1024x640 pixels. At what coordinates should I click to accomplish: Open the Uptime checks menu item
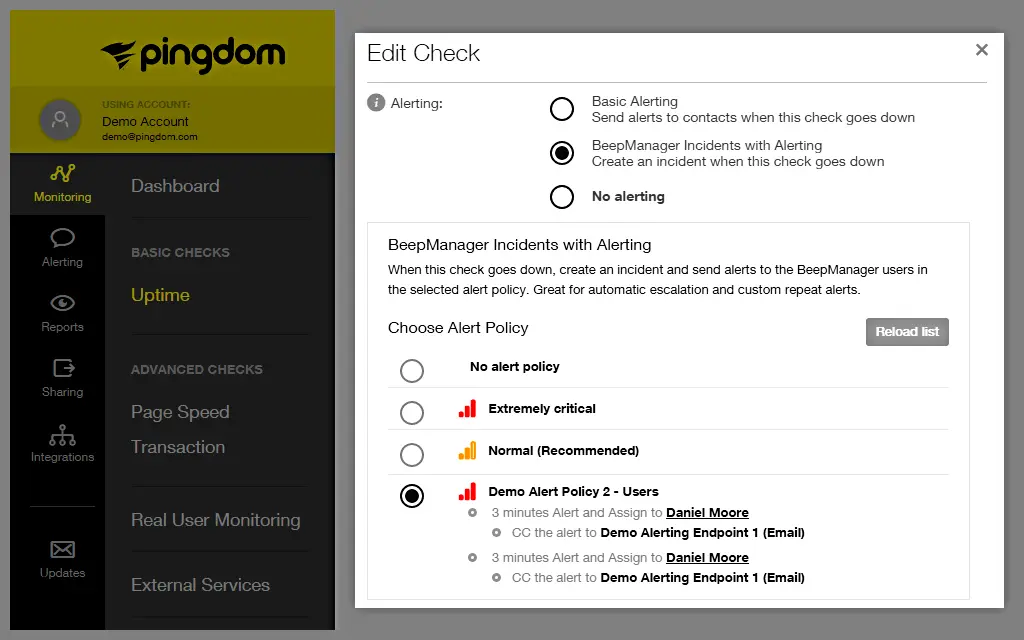pyautogui.click(x=160, y=295)
